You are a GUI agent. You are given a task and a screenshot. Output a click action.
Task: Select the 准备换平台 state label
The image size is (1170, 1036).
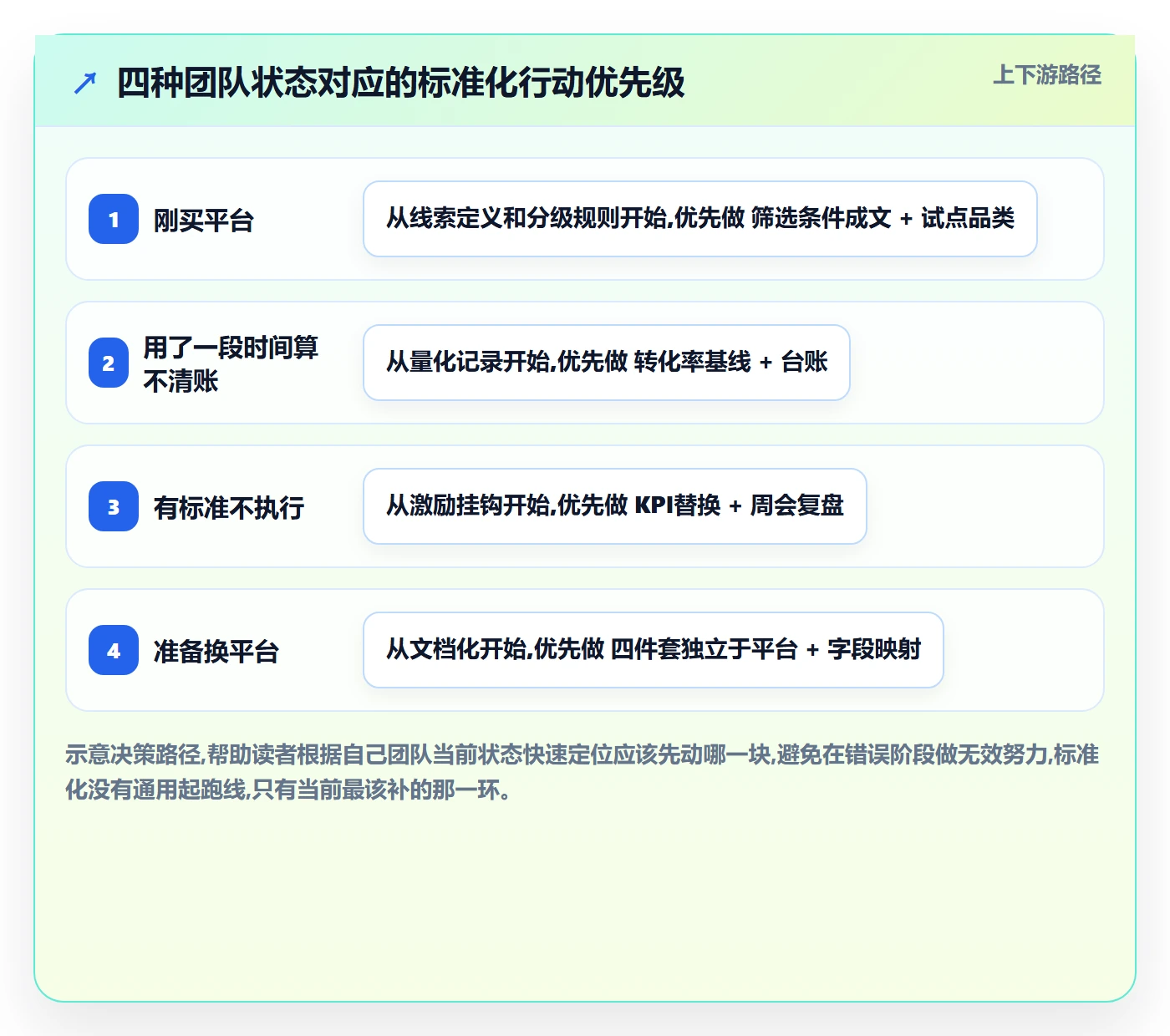[x=216, y=651]
